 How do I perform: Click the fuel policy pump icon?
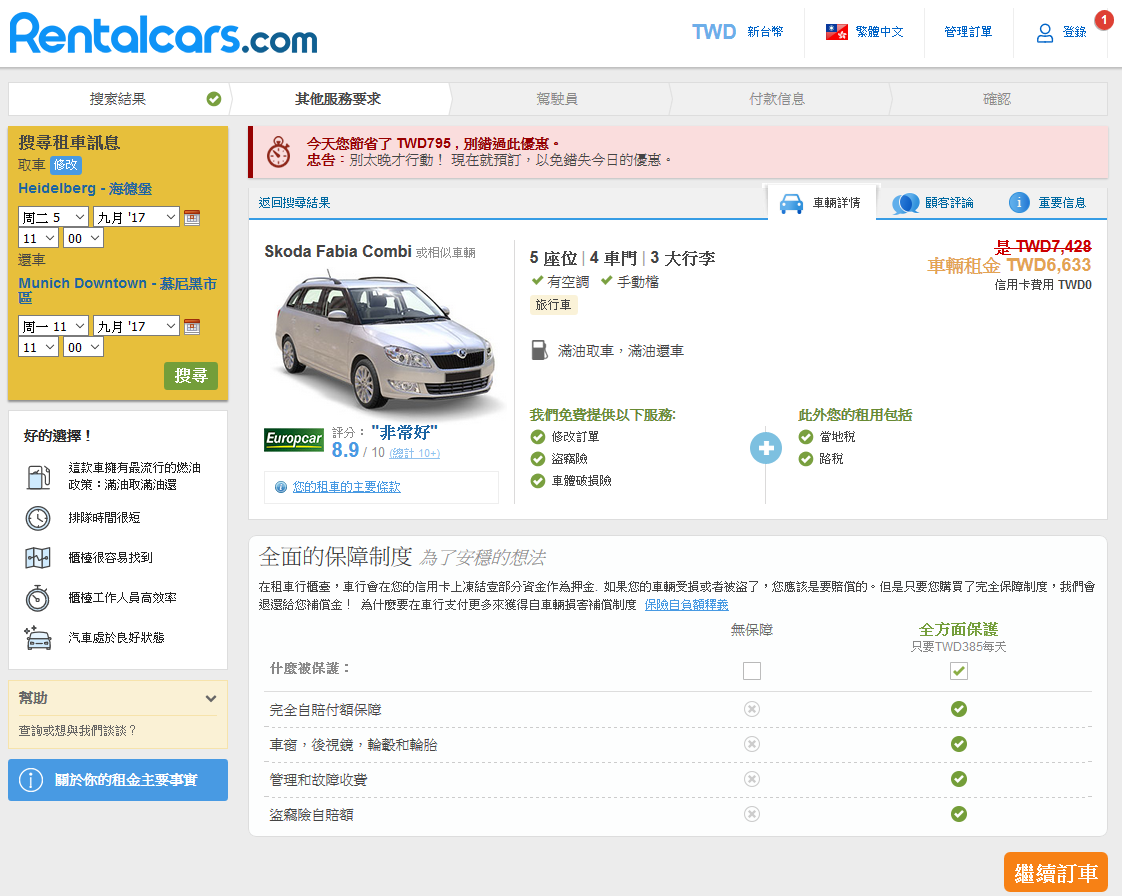tap(540, 351)
